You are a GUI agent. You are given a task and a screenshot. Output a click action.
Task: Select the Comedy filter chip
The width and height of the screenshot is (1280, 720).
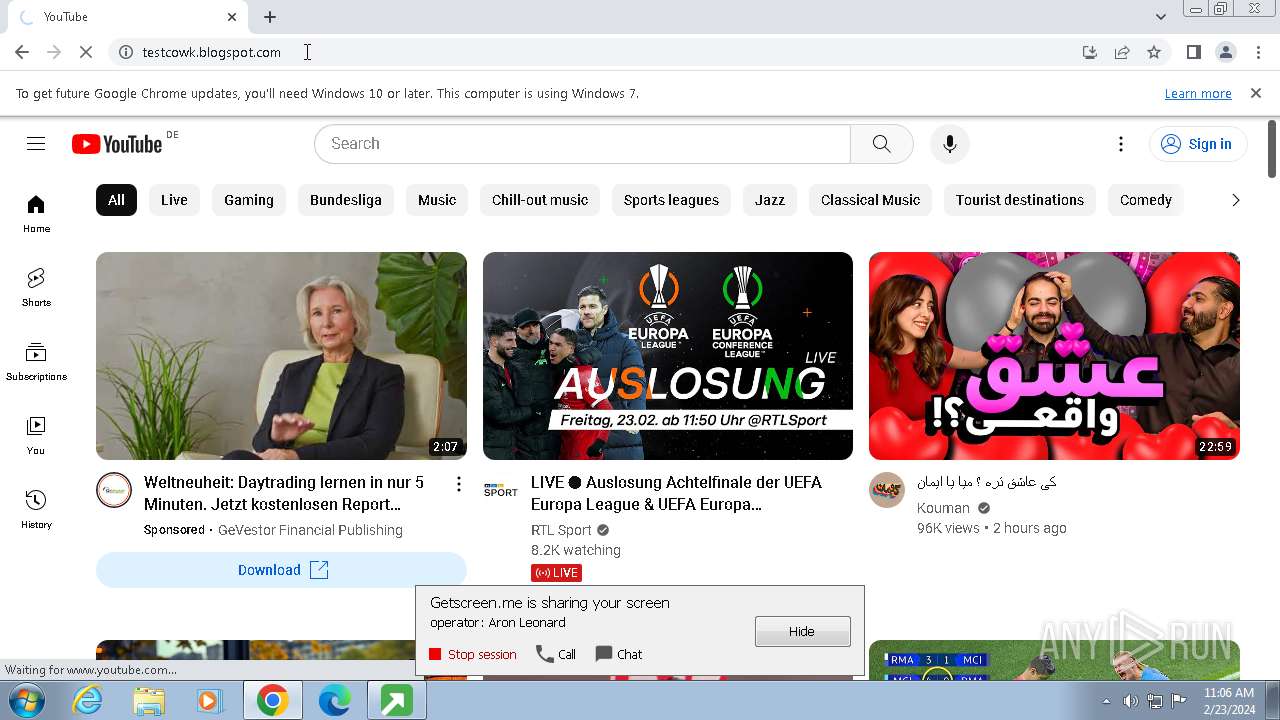(1145, 200)
